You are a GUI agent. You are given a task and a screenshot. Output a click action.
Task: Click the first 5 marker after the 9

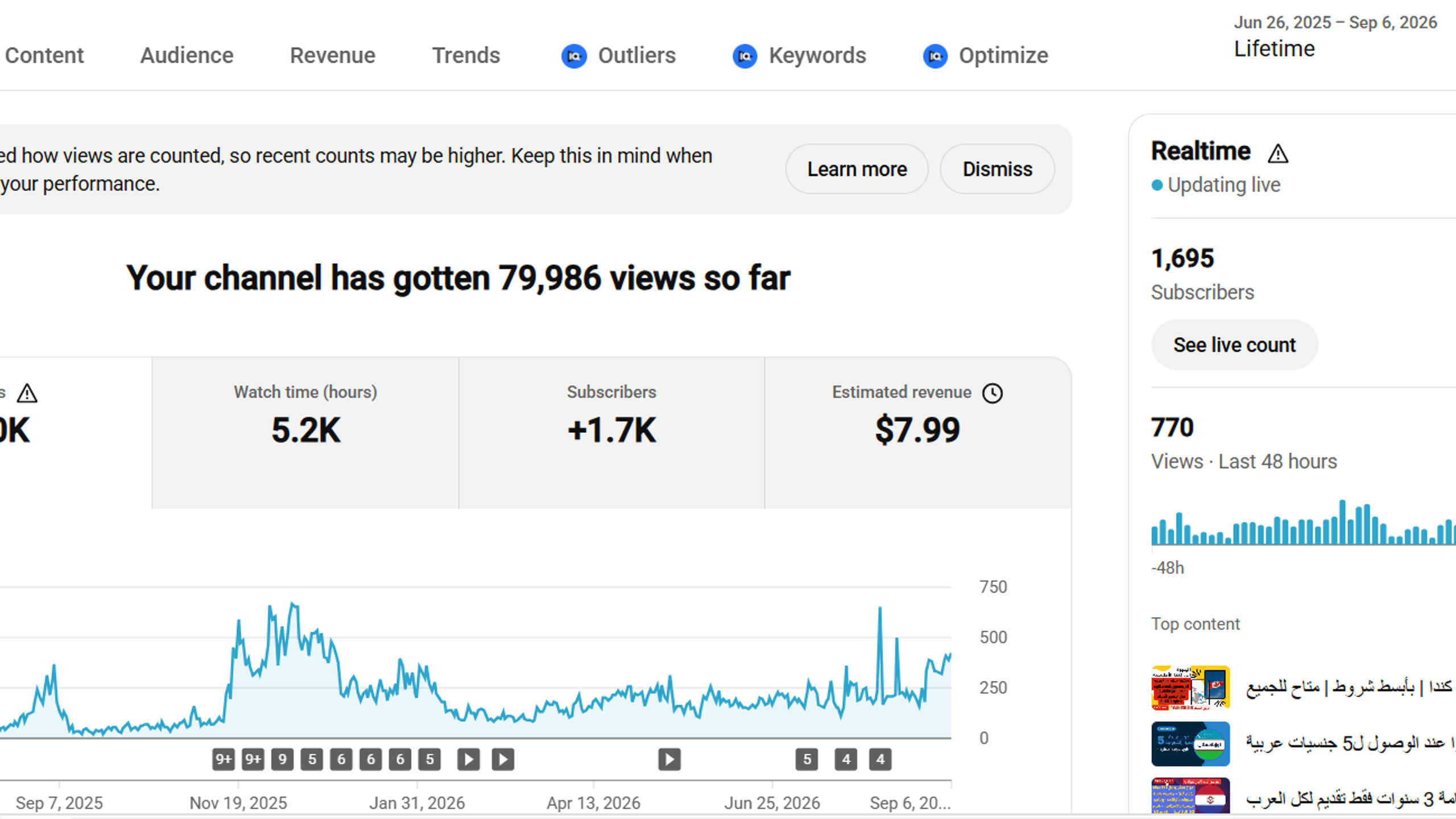coord(312,759)
